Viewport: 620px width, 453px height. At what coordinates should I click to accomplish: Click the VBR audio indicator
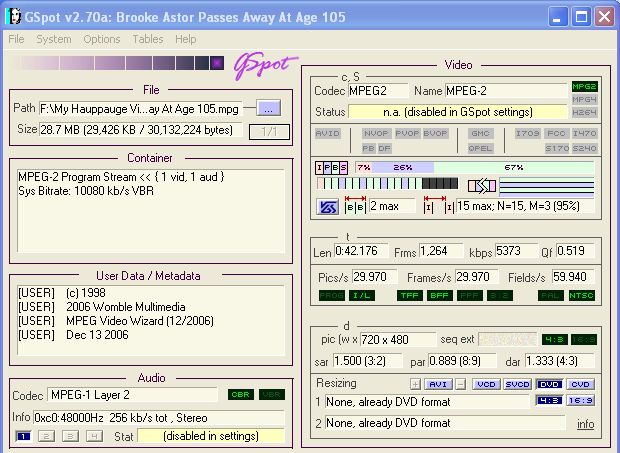(272, 394)
